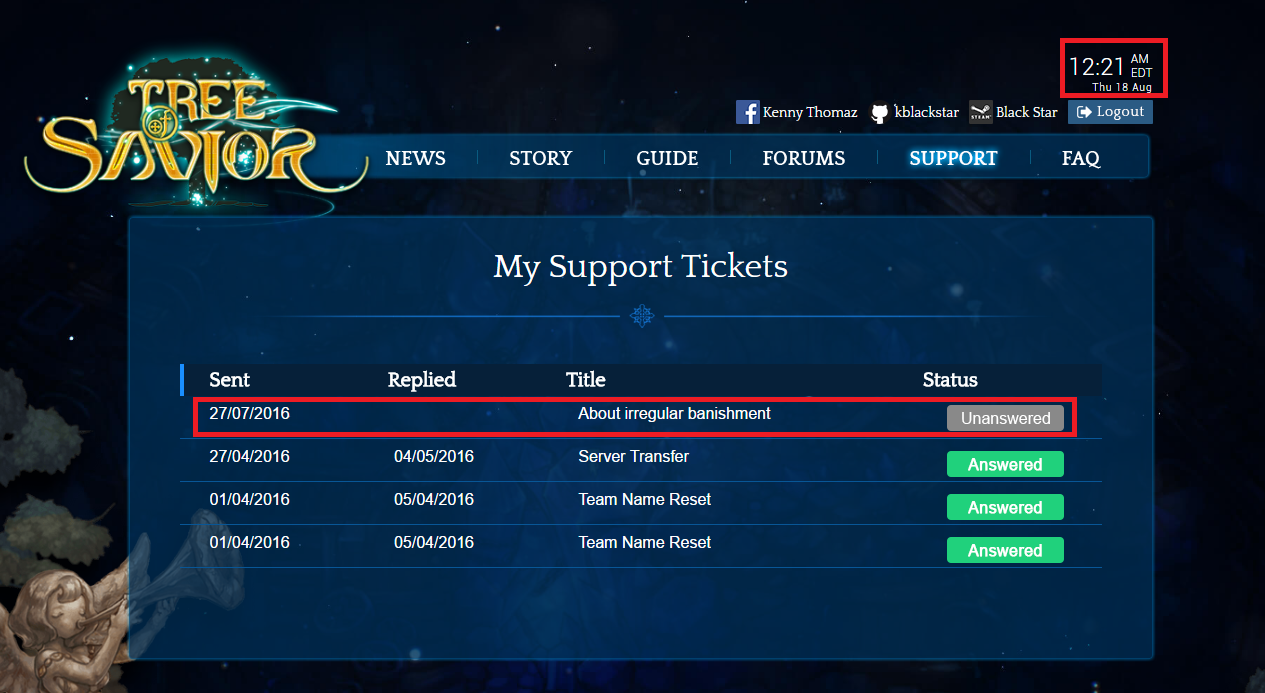Click the snowflake ornament under the page title
The height and width of the screenshot is (693, 1265).
tap(641, 317)
